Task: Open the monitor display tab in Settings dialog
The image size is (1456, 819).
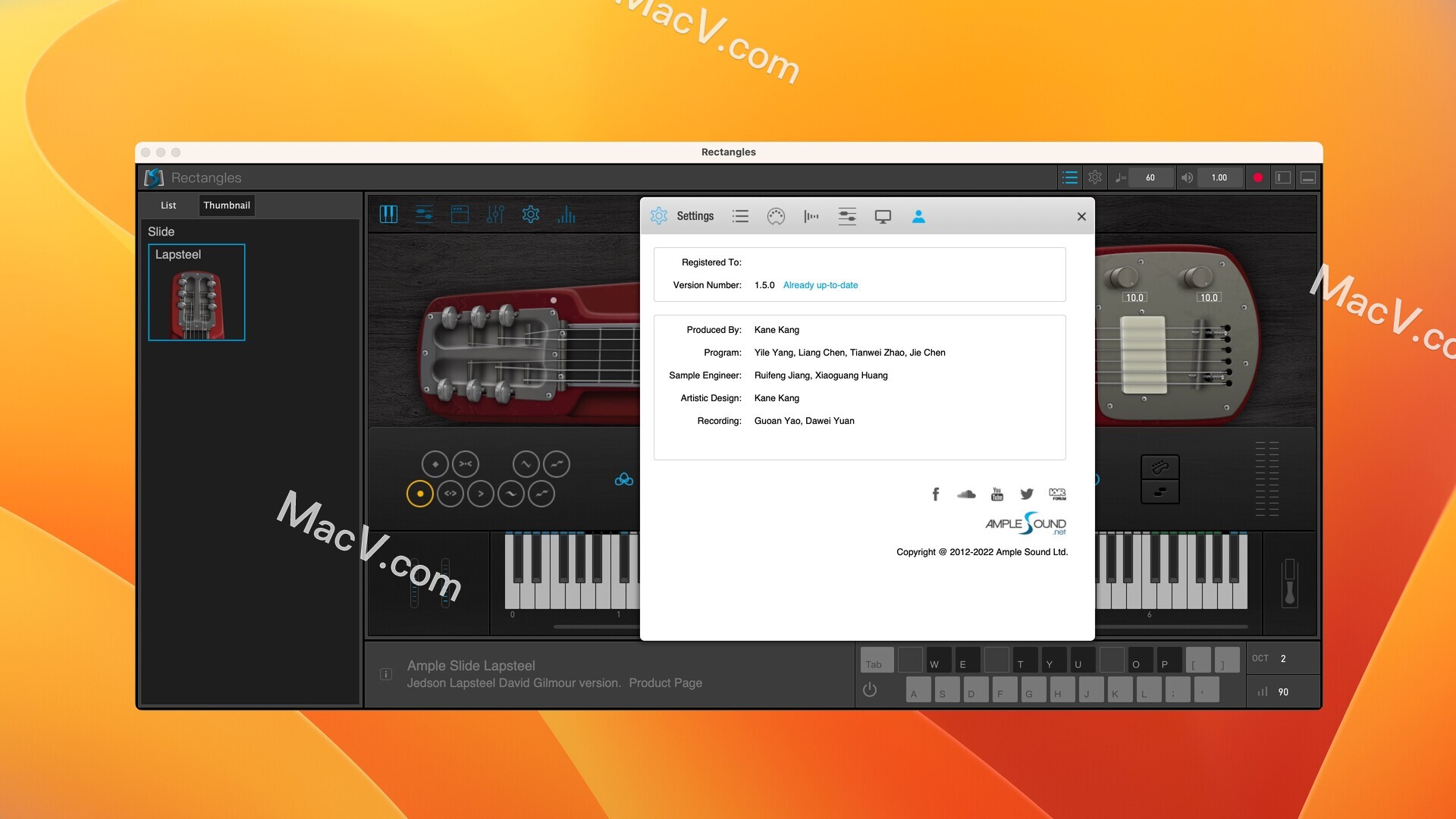Action: coord(883,217)
